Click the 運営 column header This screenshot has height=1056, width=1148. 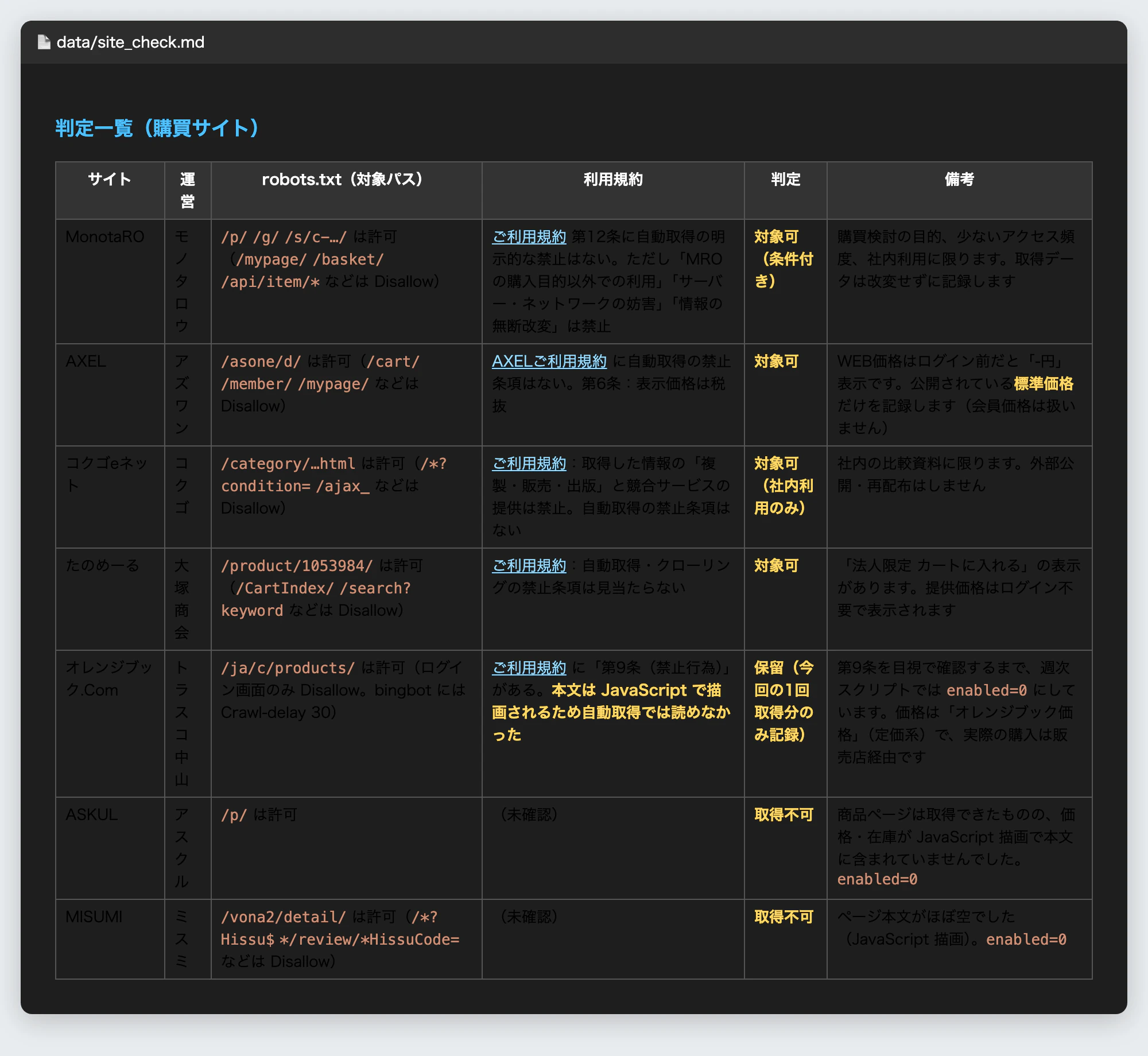[188, 190]
